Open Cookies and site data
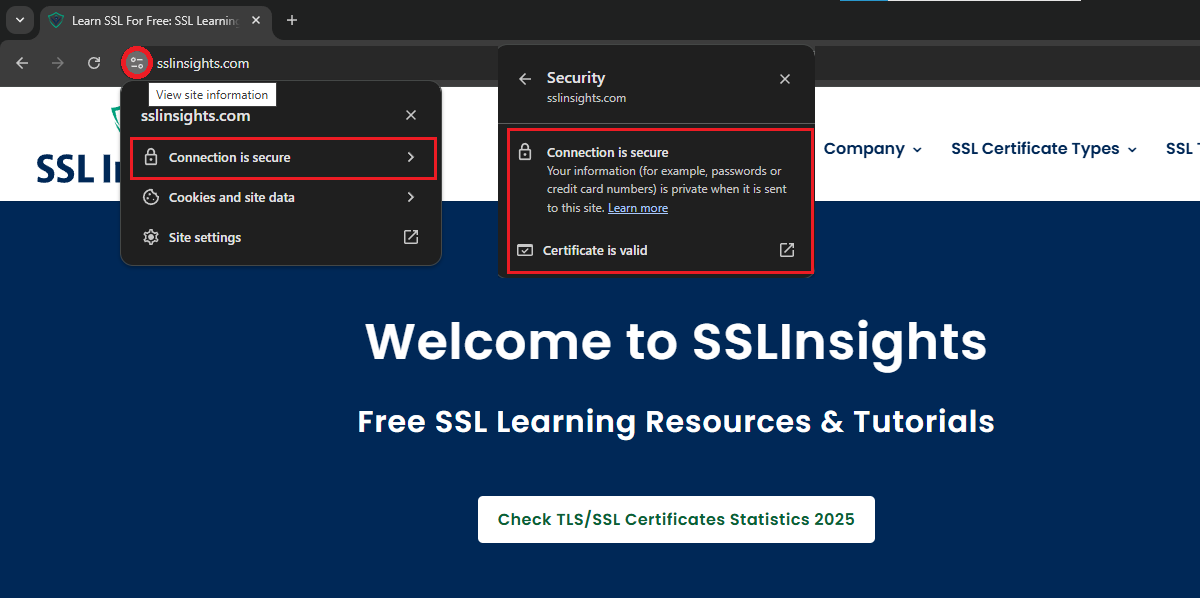Image resolution: width=1200 pixels, height=598 pixels. pos(281,198)
